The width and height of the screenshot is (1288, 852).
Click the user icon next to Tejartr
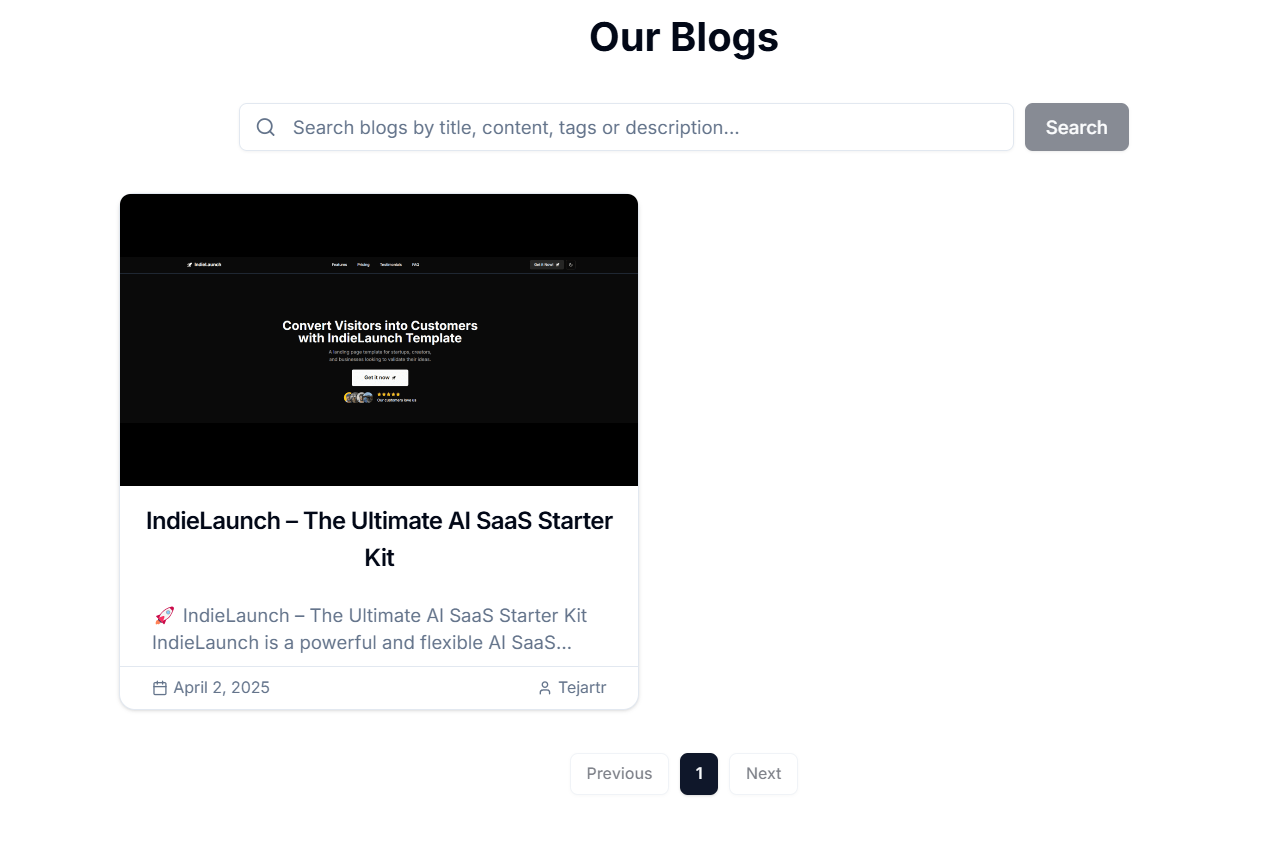coord(545,688)
